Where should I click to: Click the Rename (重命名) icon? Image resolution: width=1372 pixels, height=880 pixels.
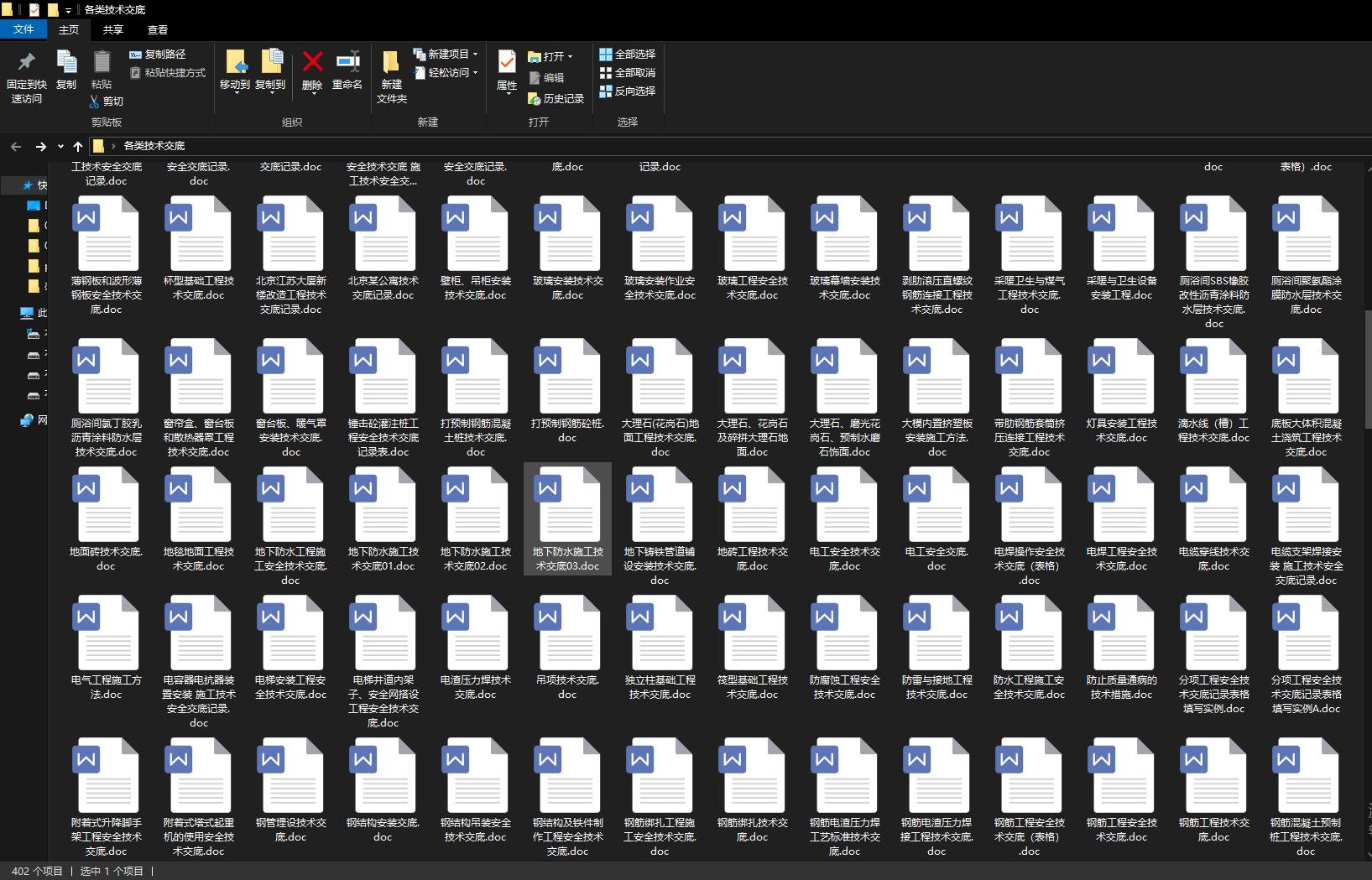click(x=347, y=61)
